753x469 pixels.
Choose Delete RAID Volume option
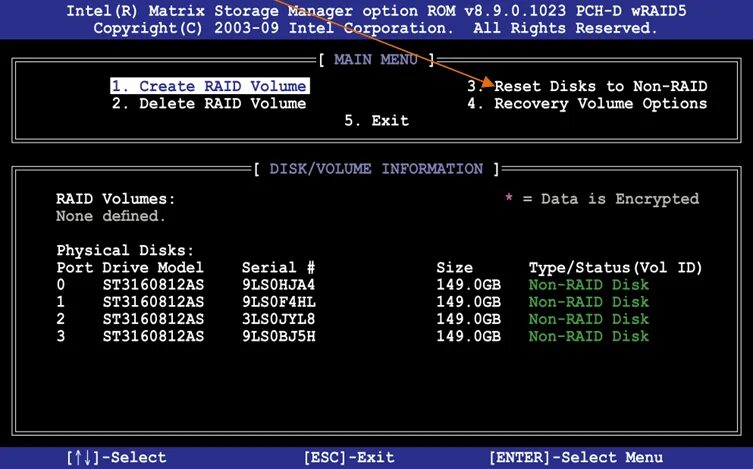tap(209, 104)
